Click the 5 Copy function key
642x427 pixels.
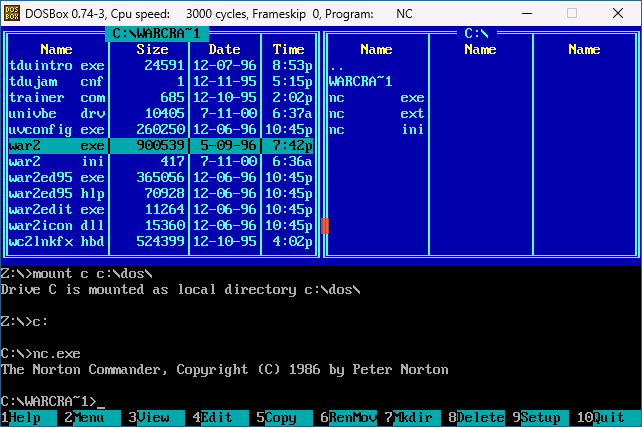pos(284,418)
